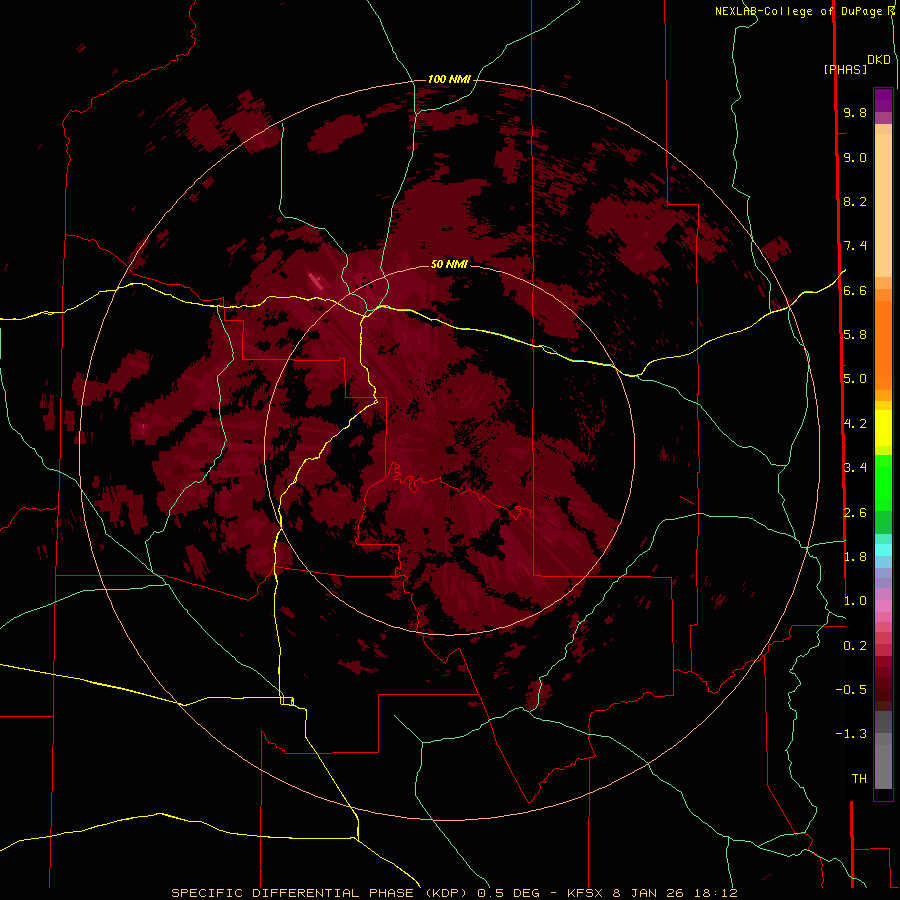Pick the cyan color band of the scale
This screenshot has width=900, height=900.
(883, 549)
